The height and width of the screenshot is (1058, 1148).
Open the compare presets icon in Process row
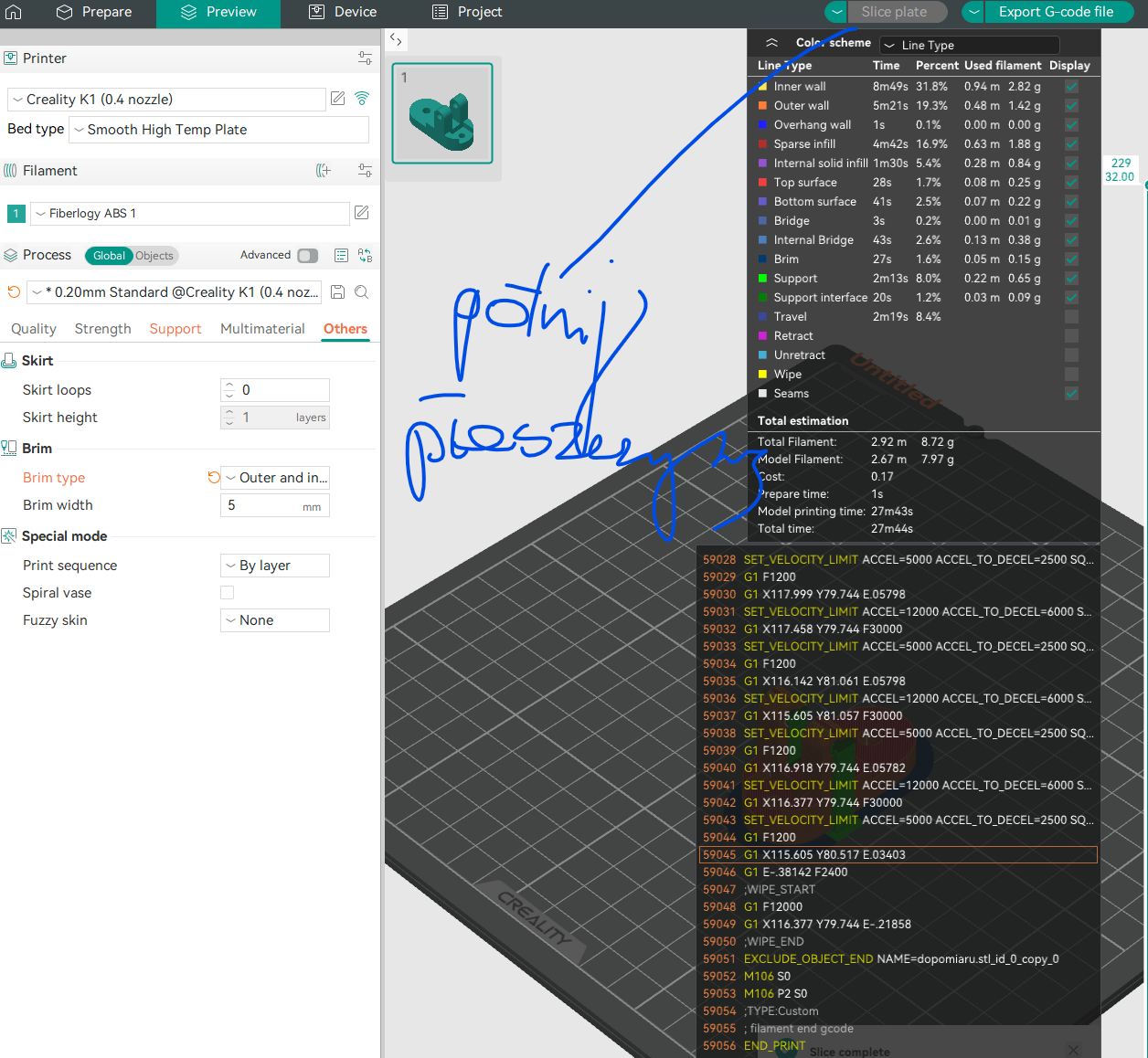pyautogui.click(x=365, y=256)
